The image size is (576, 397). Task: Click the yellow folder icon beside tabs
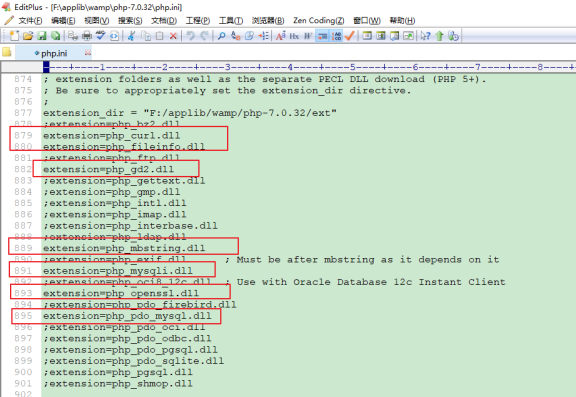[7, 52]
